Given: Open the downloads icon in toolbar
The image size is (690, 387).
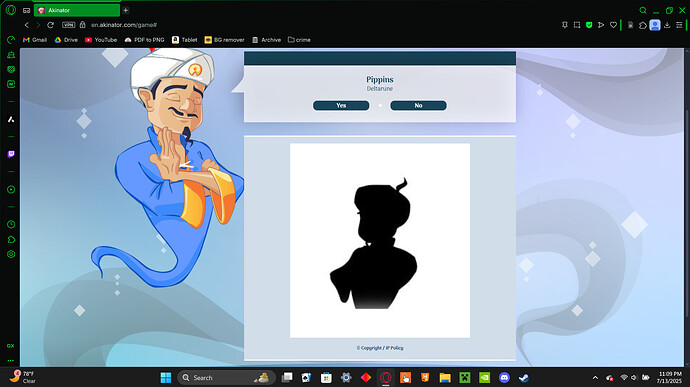Looking at the screenshot, I should (667, 25).
